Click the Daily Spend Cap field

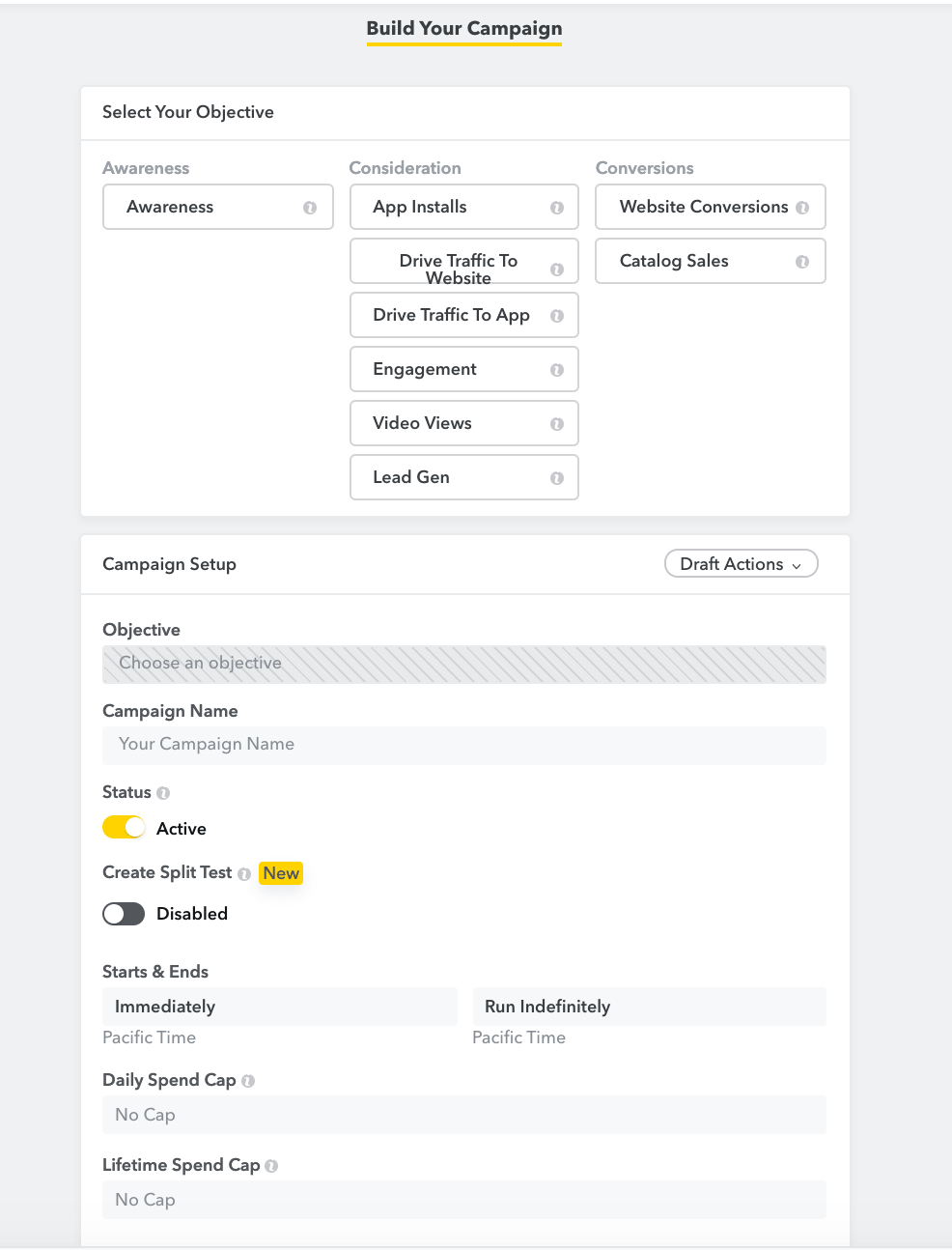point(463,1115)
